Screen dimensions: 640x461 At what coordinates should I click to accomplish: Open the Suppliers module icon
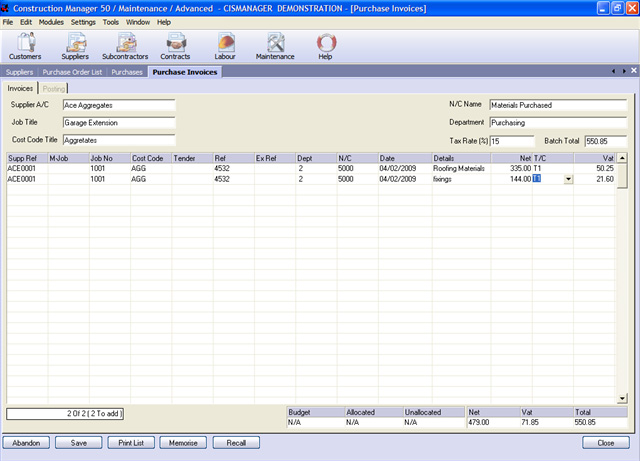[75, 46]
